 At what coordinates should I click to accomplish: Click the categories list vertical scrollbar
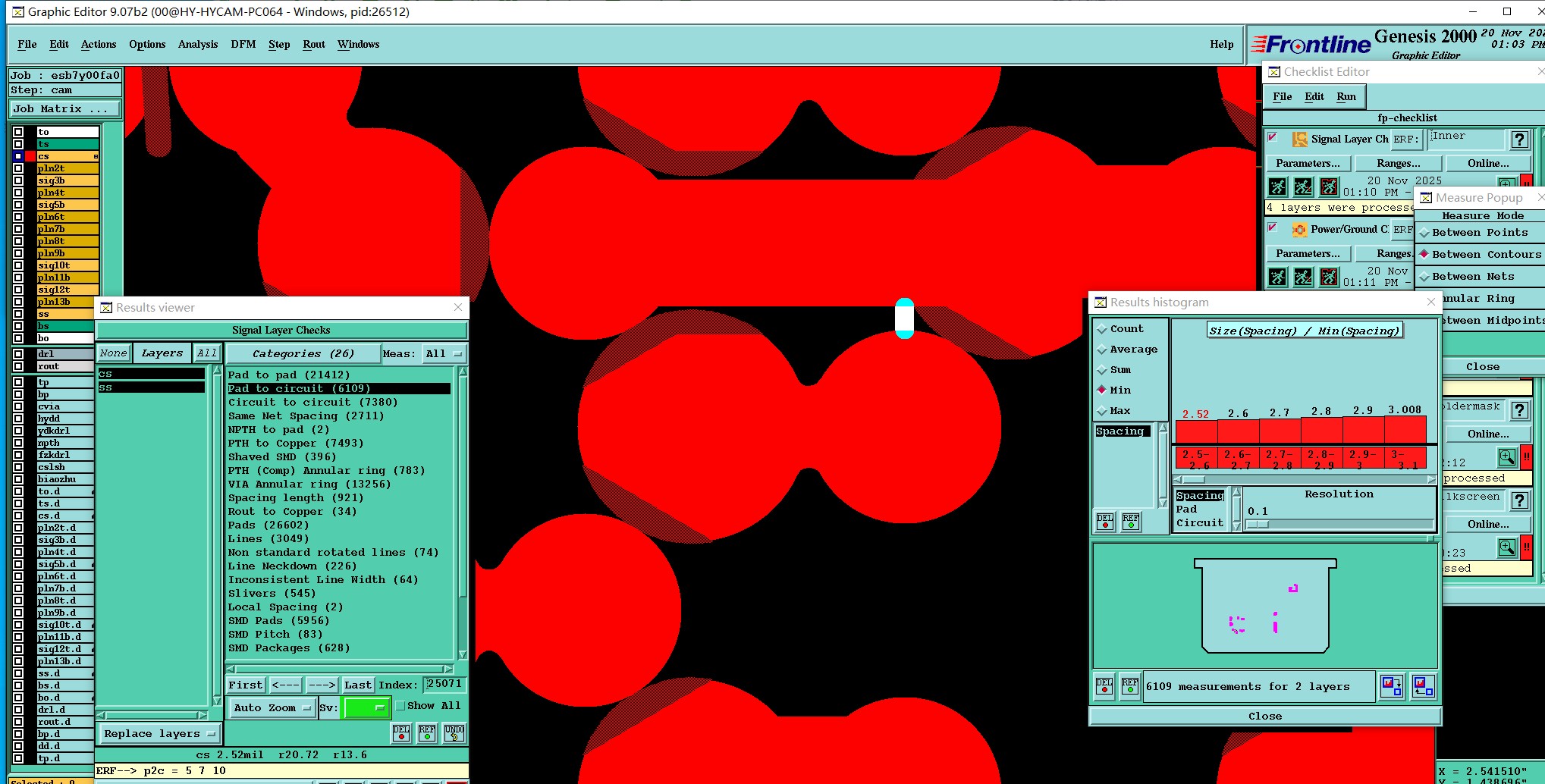(463, 513)
